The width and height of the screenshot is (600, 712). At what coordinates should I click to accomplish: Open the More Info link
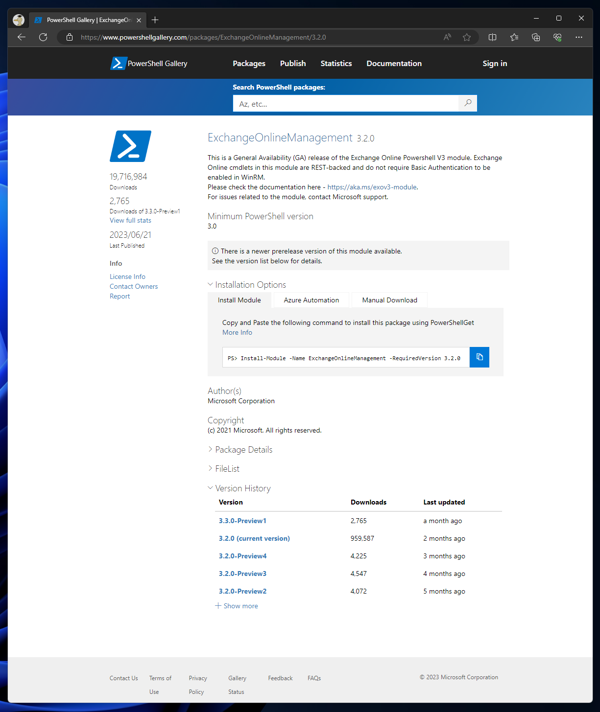[237, 332]
